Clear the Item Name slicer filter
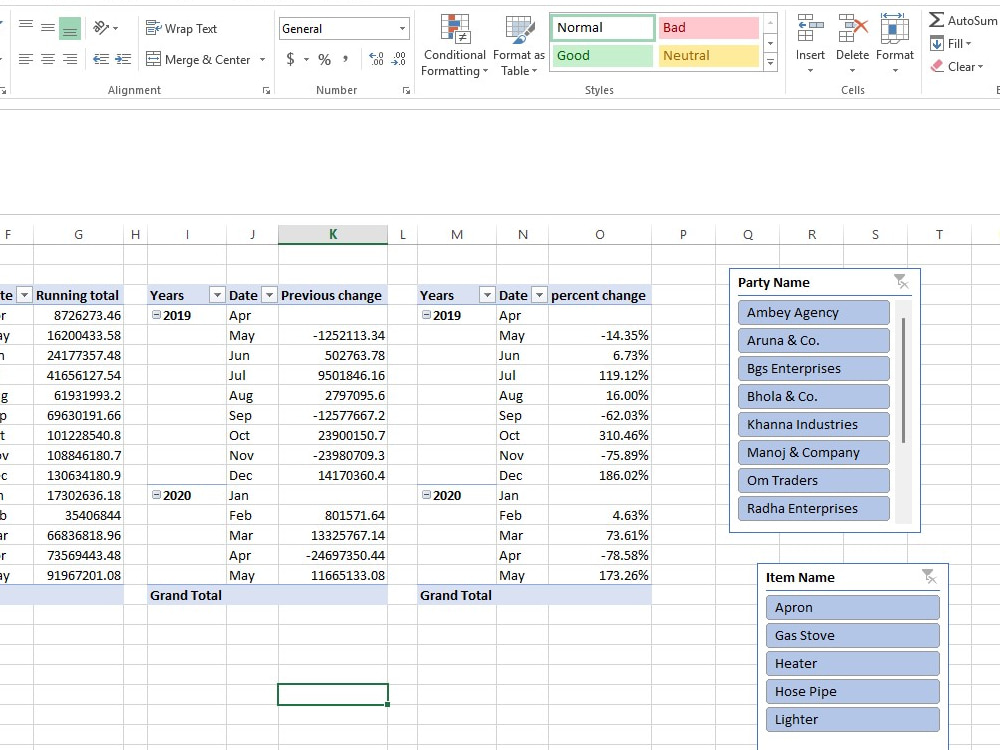1000x750 pixels. pos(929,577)
